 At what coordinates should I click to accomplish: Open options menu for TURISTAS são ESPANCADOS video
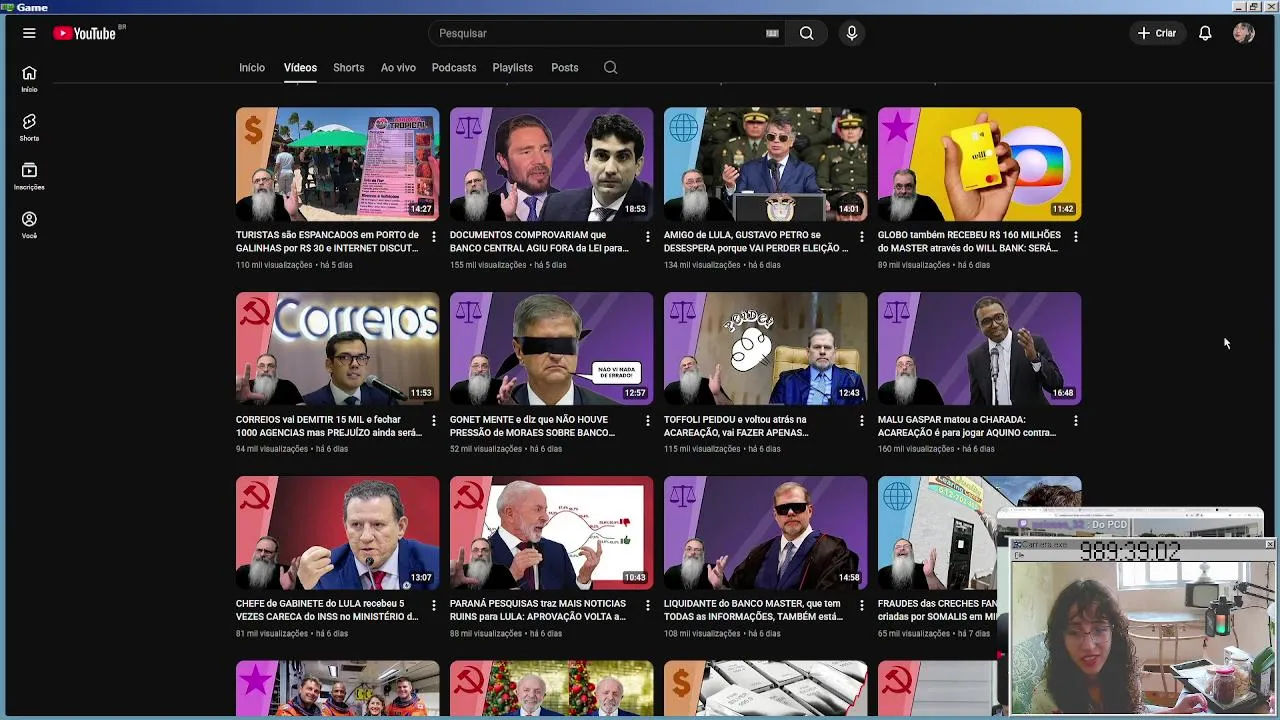point(433,236)
